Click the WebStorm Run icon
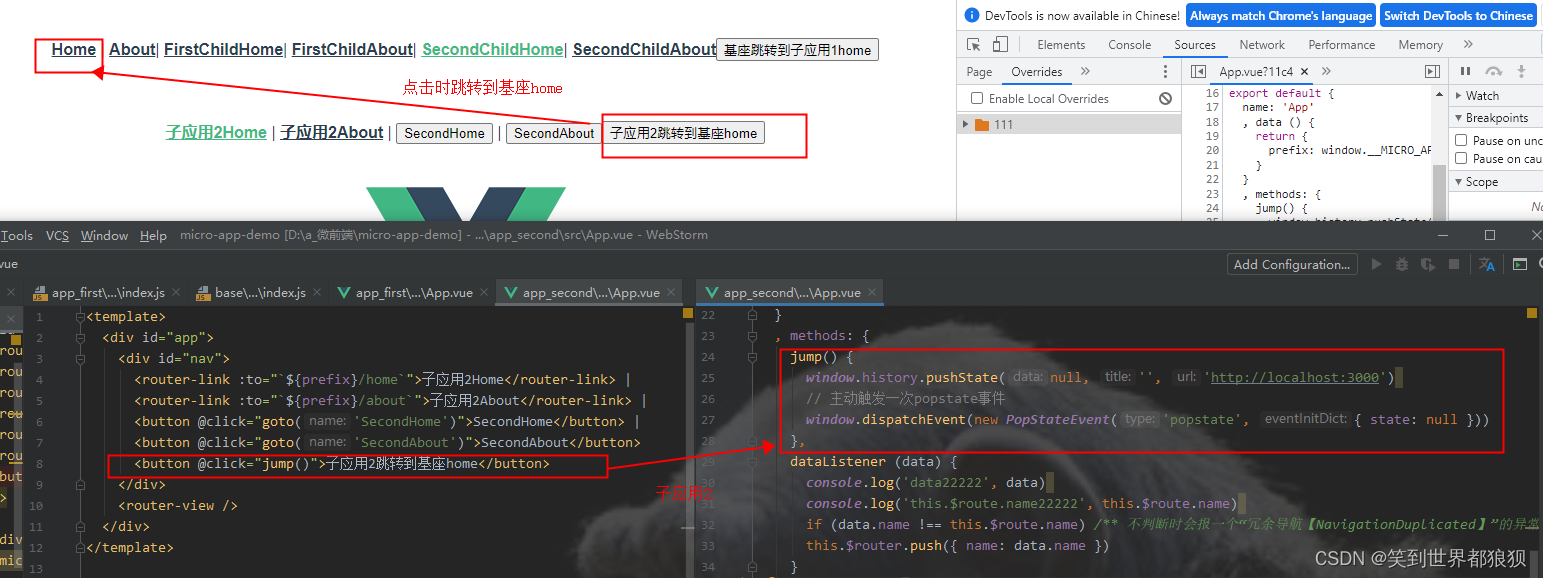 pos(1376,264)
